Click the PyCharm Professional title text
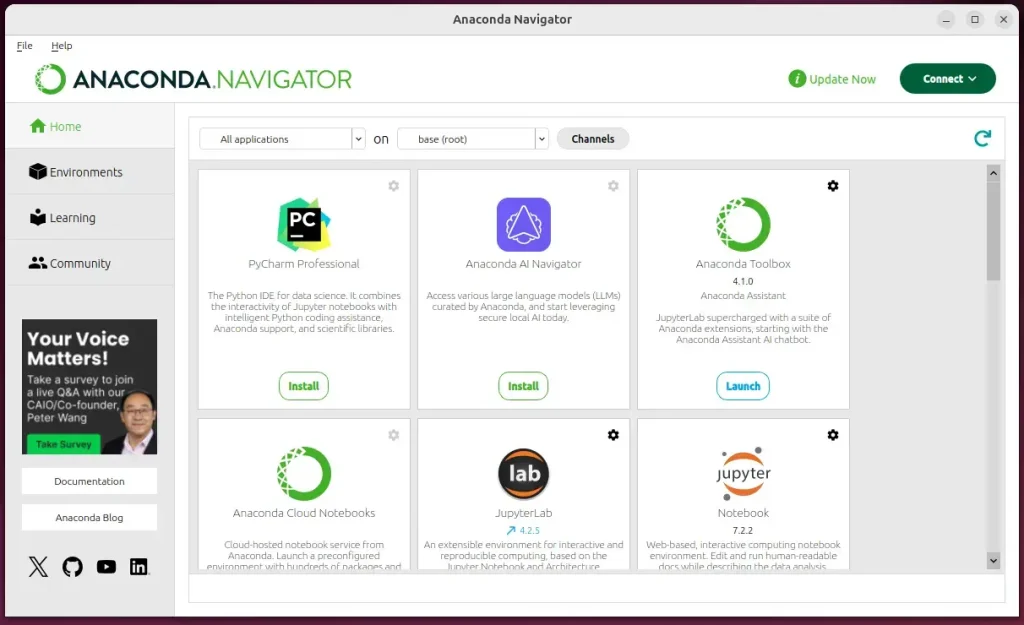 (304, 264)
